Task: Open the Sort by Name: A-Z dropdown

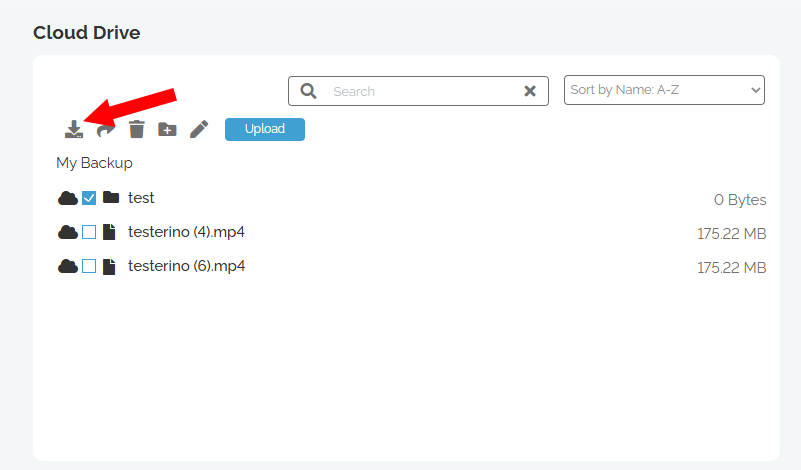Action: [664, 90]
